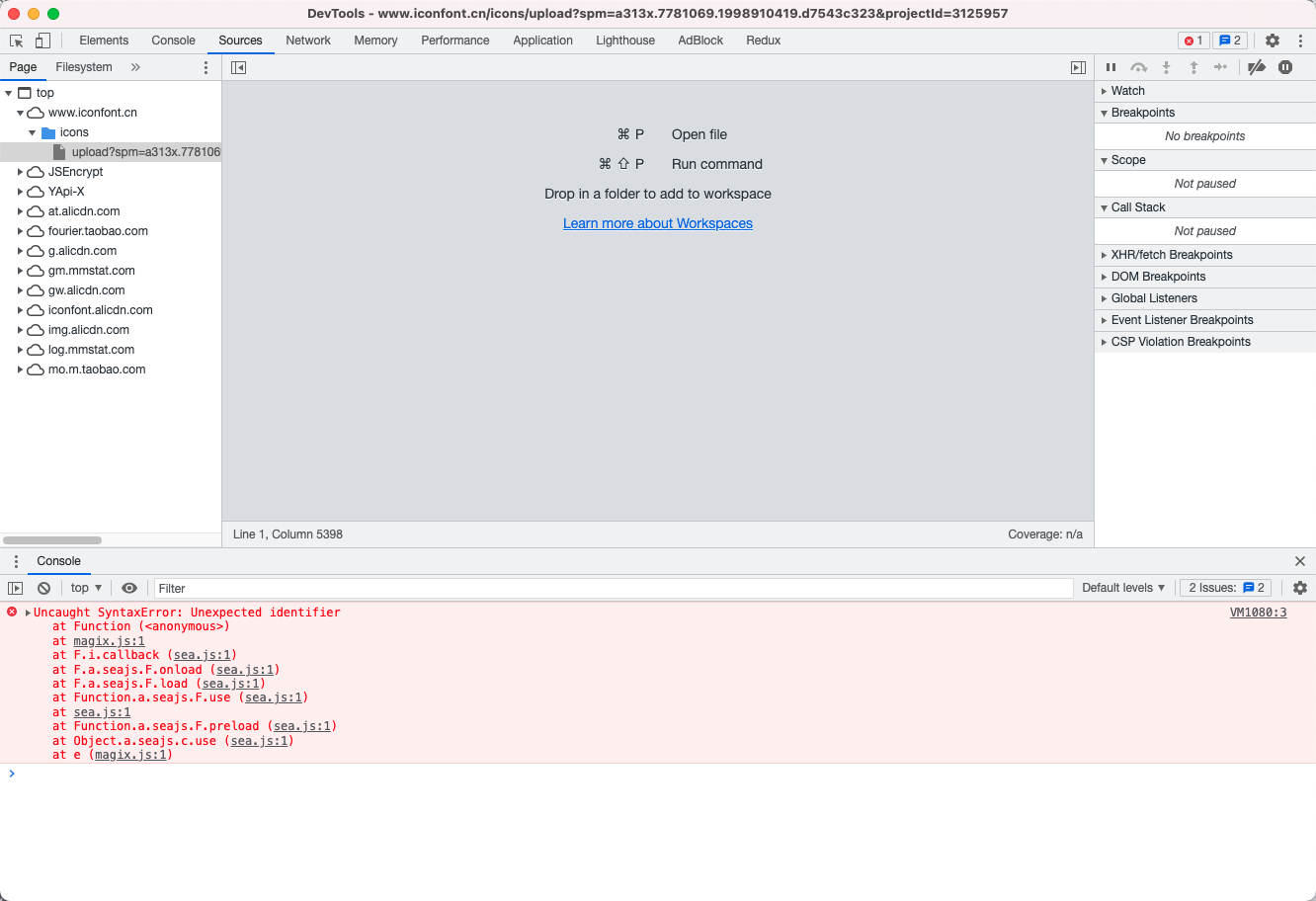Open the Default levels dropdown
This screenshot has width=1316, height=901.
tap(1123, 588)
